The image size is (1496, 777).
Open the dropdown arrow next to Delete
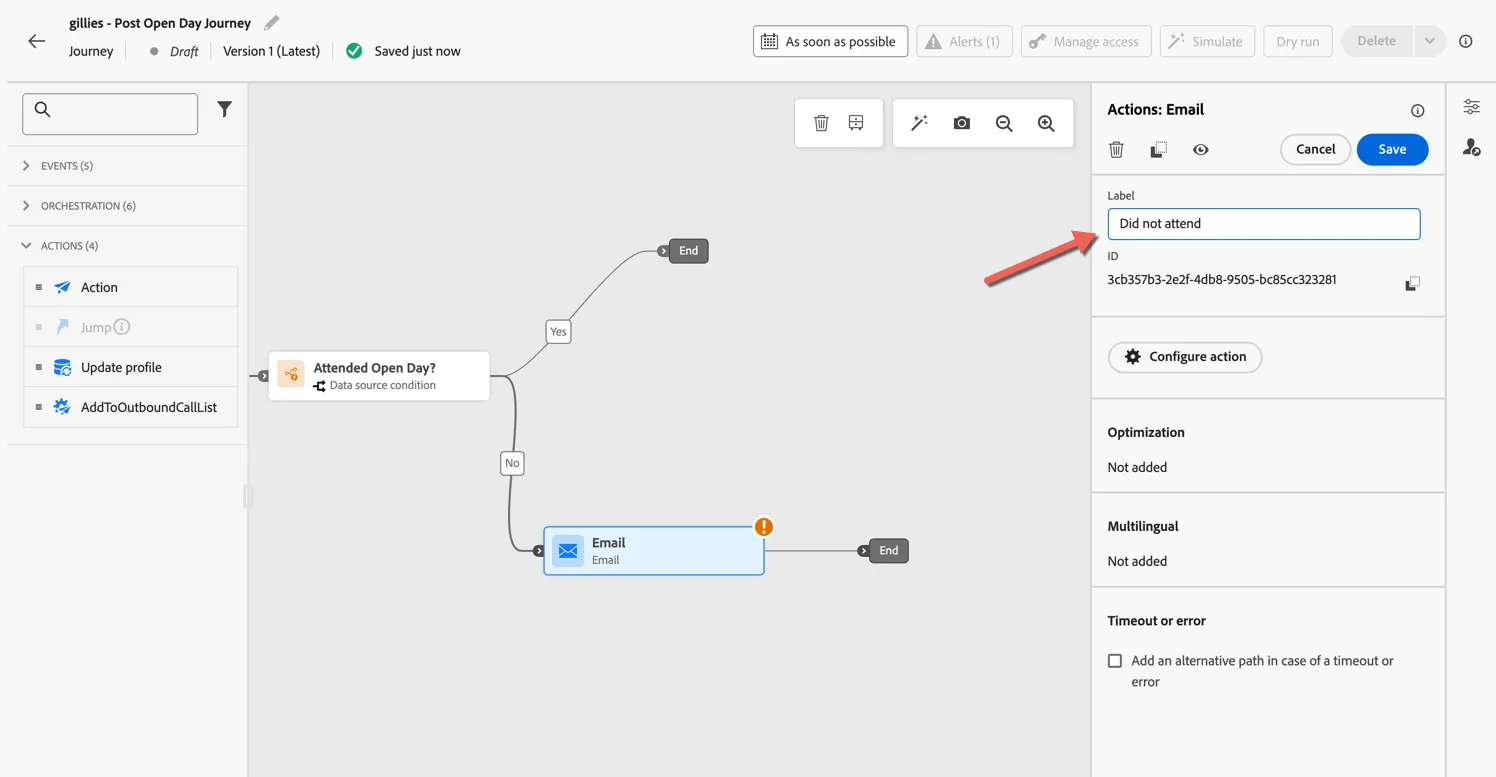pyautogui.click(x=1429, y=41)
